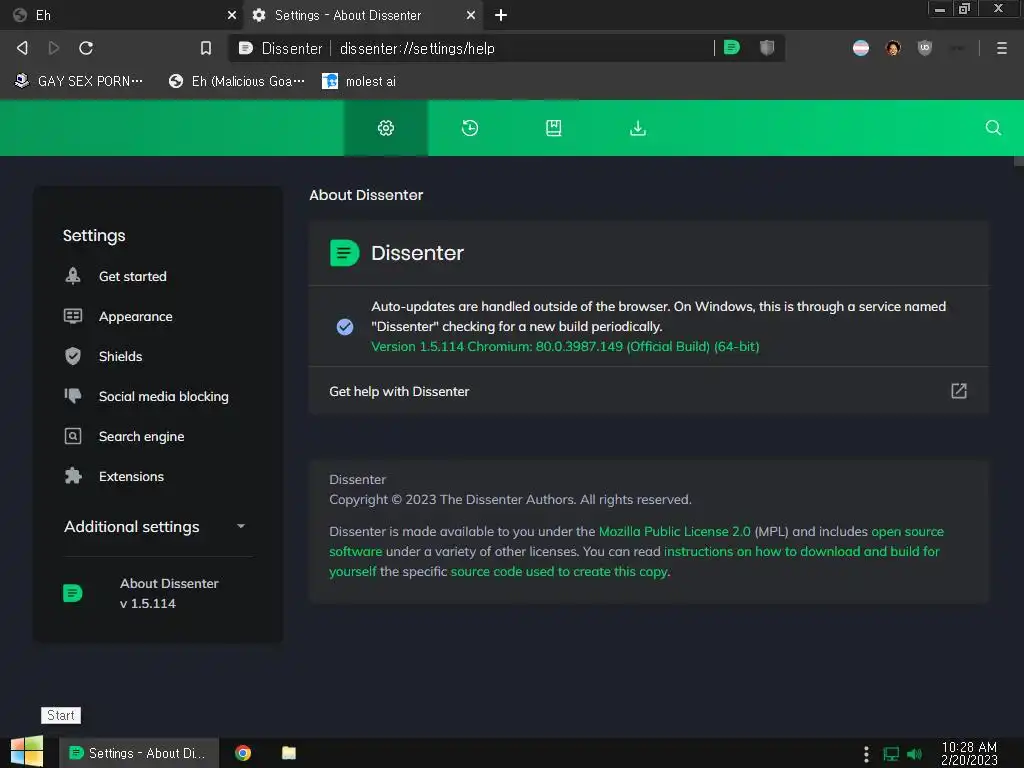Open the source code used to create this copy link
The height and width of the screenshot is (768, 1024).
click(559, 571)
